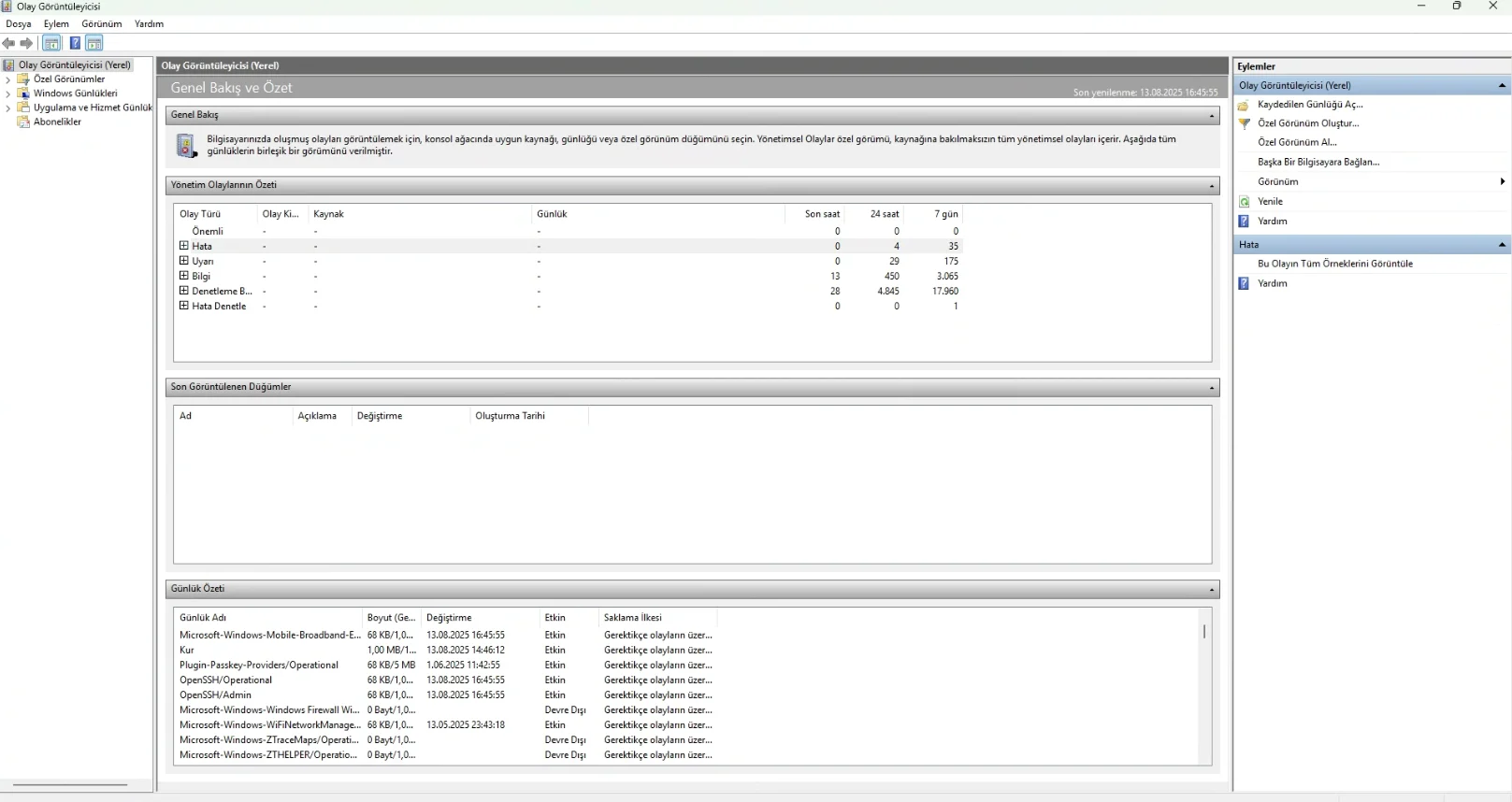This screenshot has width=1512, height=802.
Task: Sort by the Son saat column header
Action: [814, 214]
